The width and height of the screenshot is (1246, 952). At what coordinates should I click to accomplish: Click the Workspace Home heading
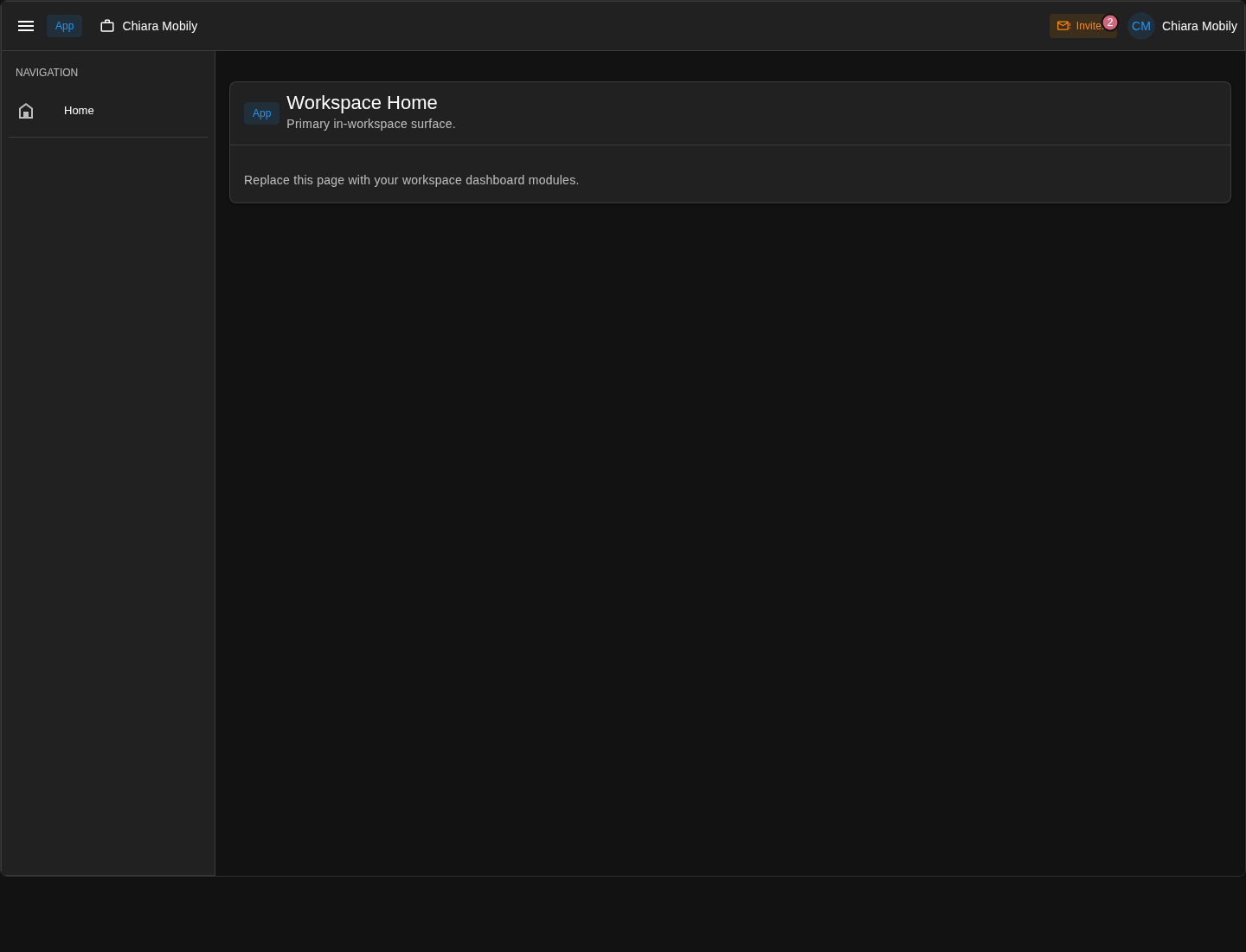[362, 103]
